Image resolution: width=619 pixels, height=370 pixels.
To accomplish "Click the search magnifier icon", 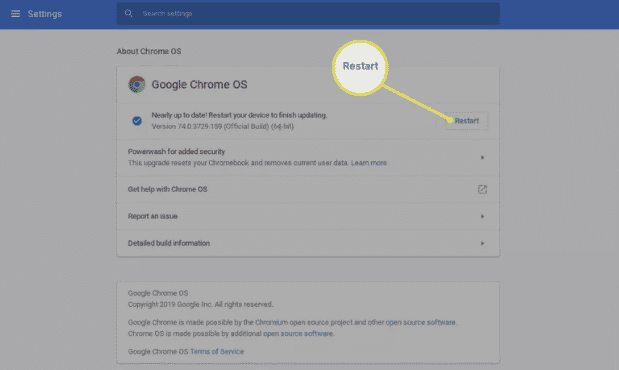I will (x=128, y=13).
